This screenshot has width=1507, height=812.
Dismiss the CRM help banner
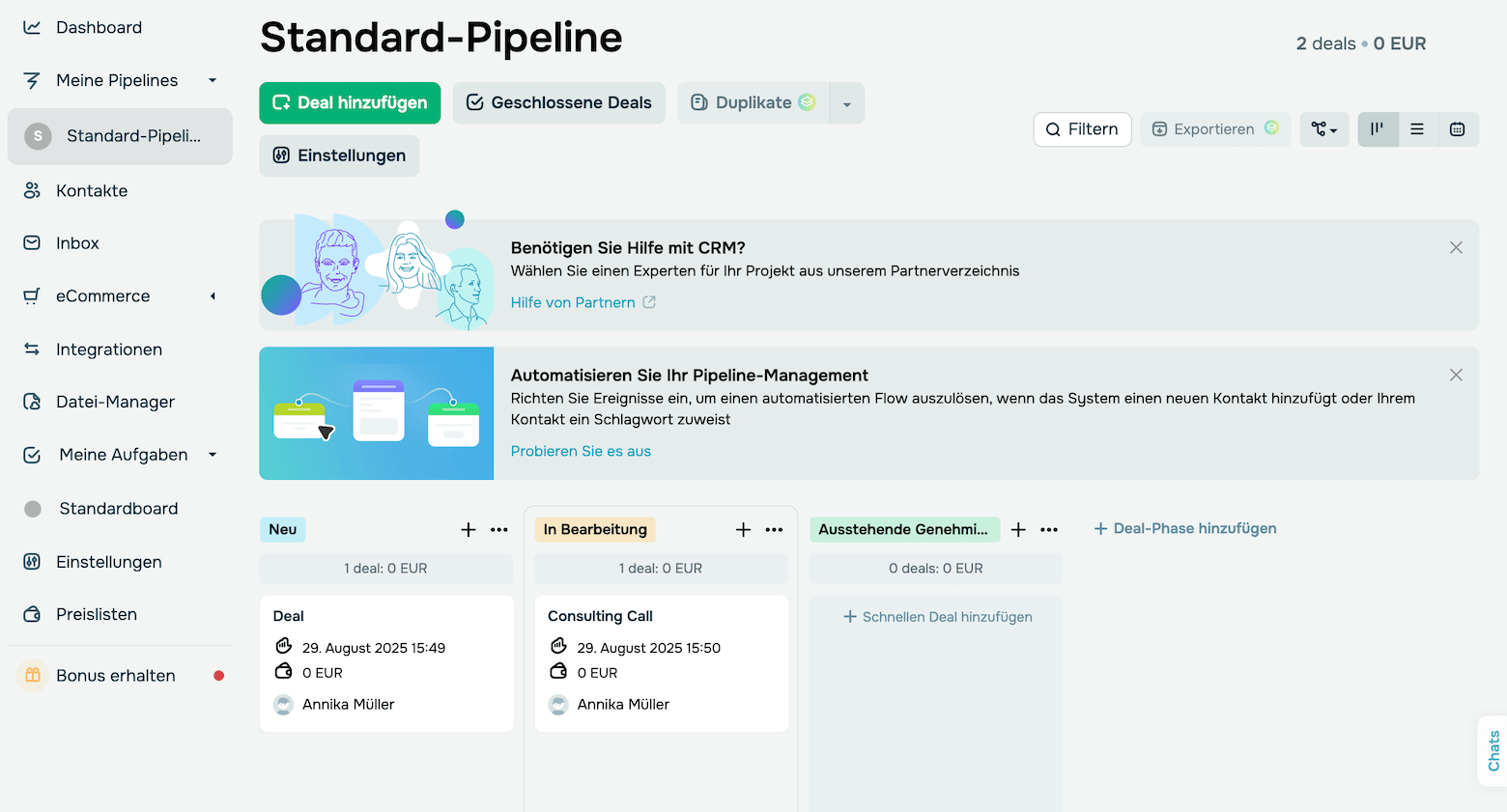pos(1456,248)
